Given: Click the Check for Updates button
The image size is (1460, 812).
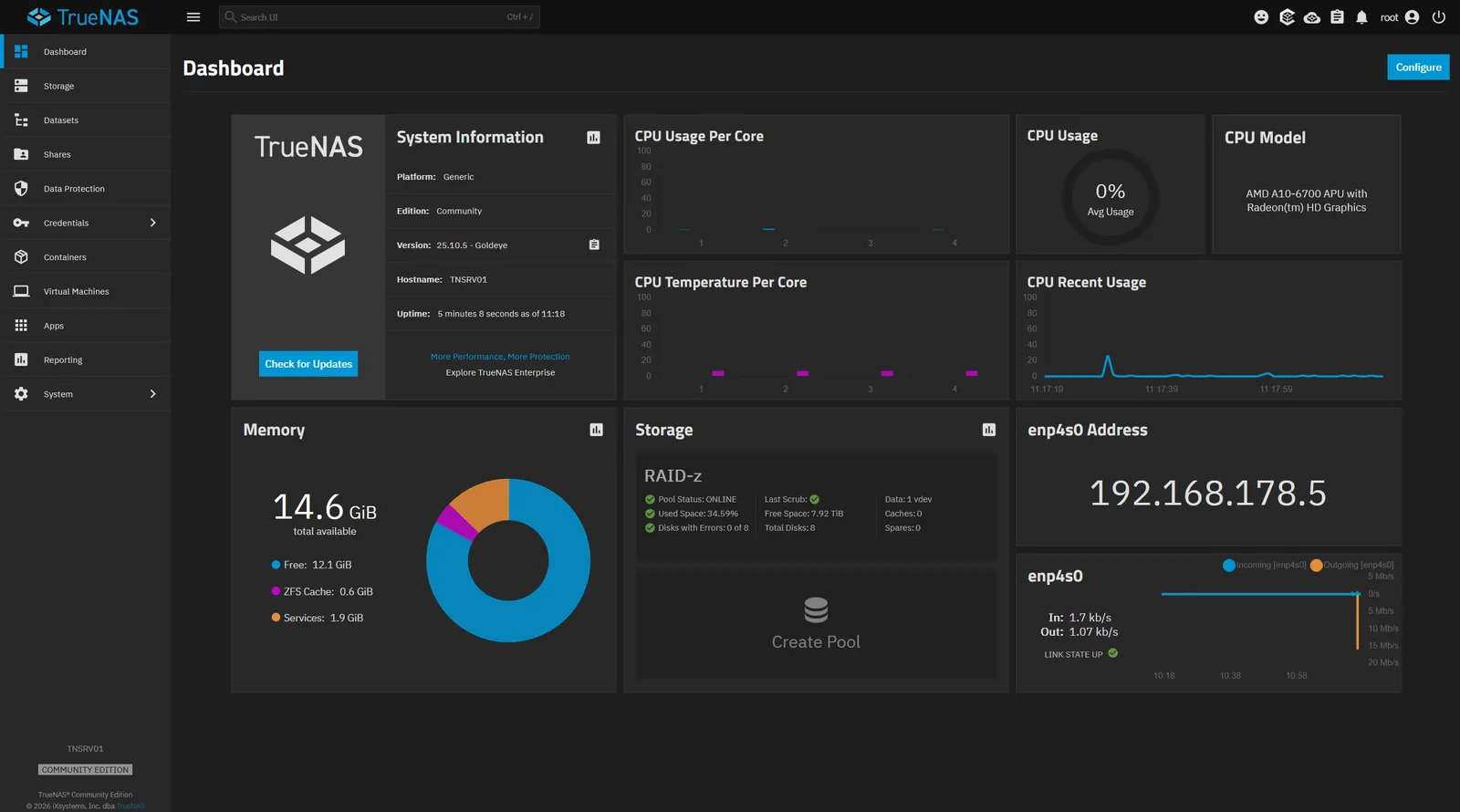Looking at the screenshot, I should tap(308, 364).
